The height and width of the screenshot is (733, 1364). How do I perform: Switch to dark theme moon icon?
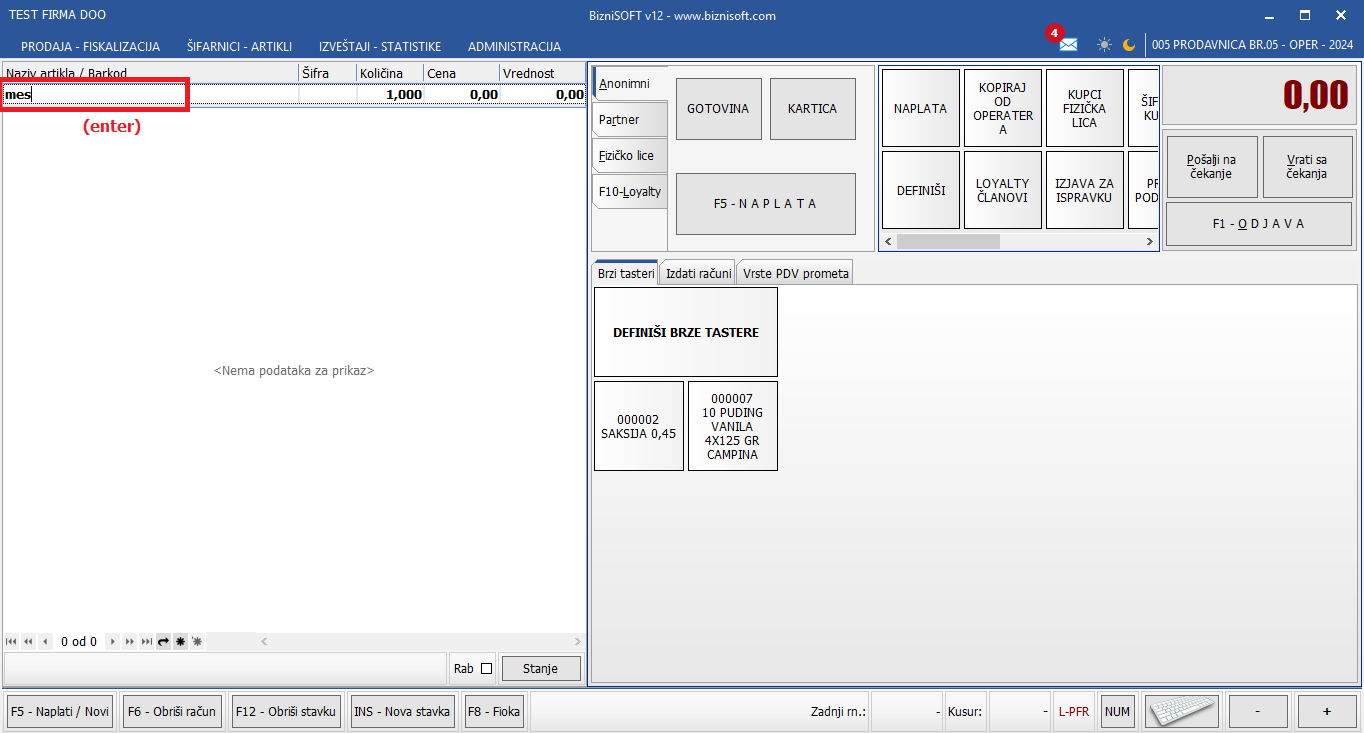1129,45
